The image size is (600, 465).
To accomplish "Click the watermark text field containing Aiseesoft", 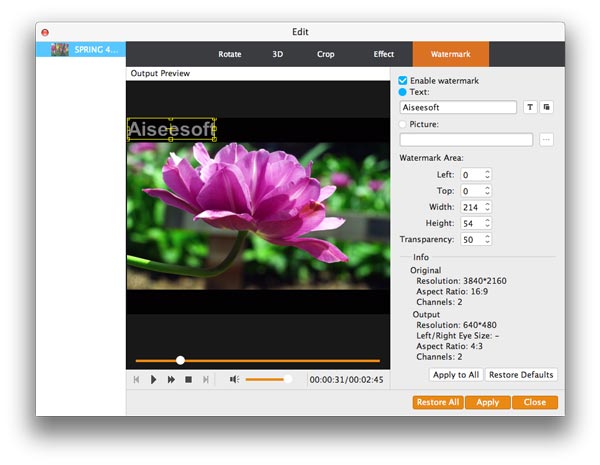I will [458, 108].
